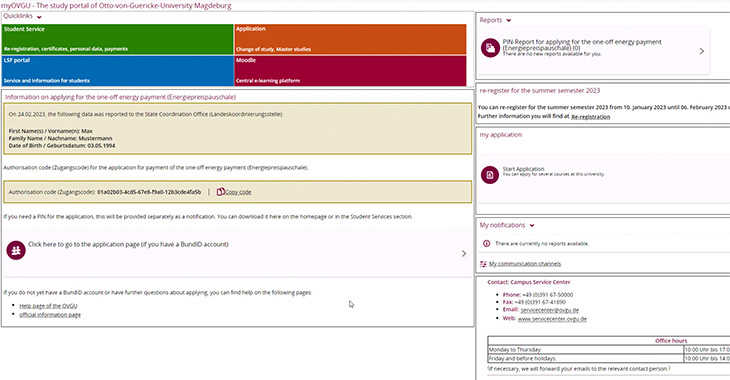Open the Moodle e-learning tile
This screenshot has width=730, height=380.
pyautogui.click(x=350, y=71)
